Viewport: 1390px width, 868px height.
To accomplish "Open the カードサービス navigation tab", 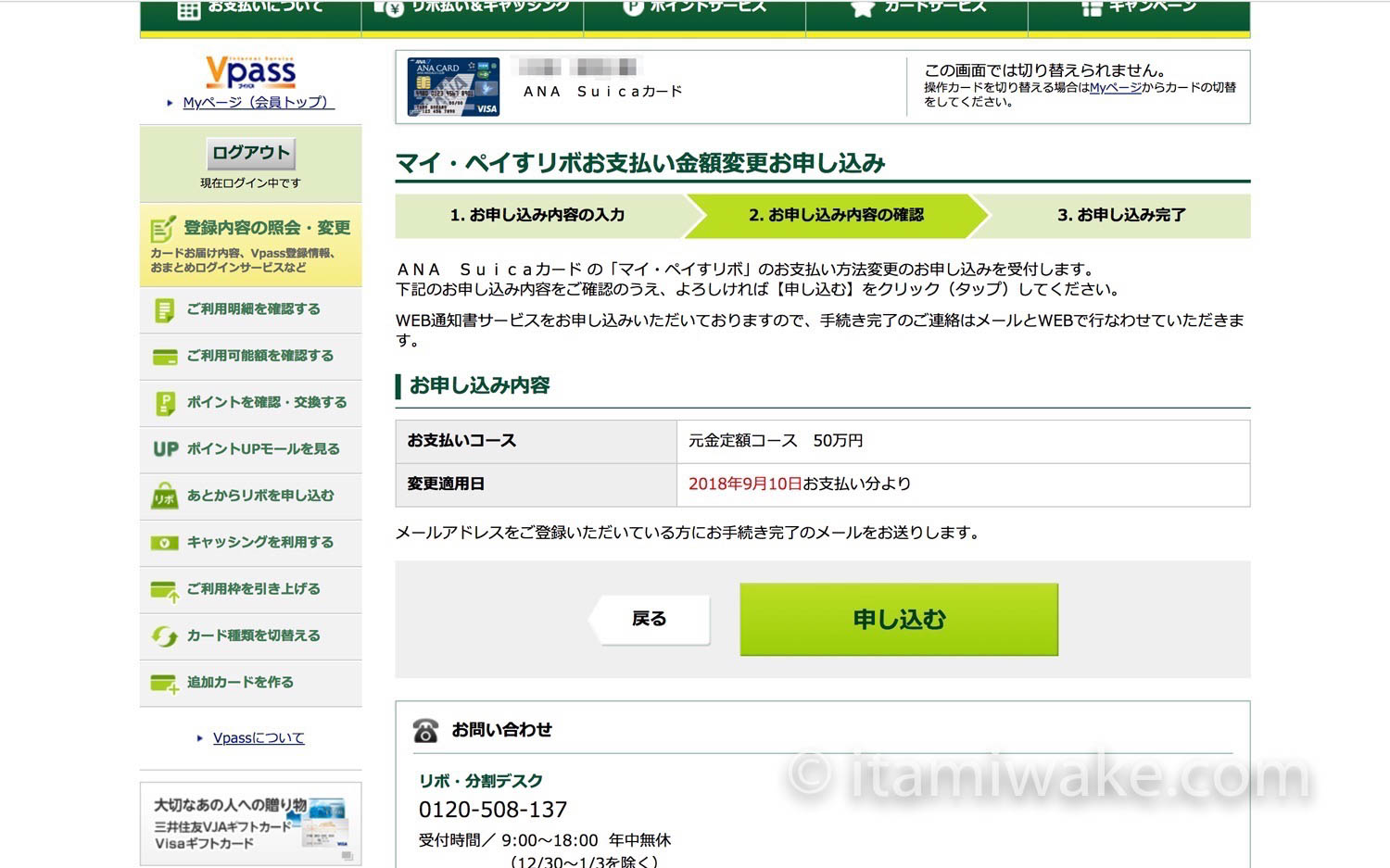I will pos(917,17).
